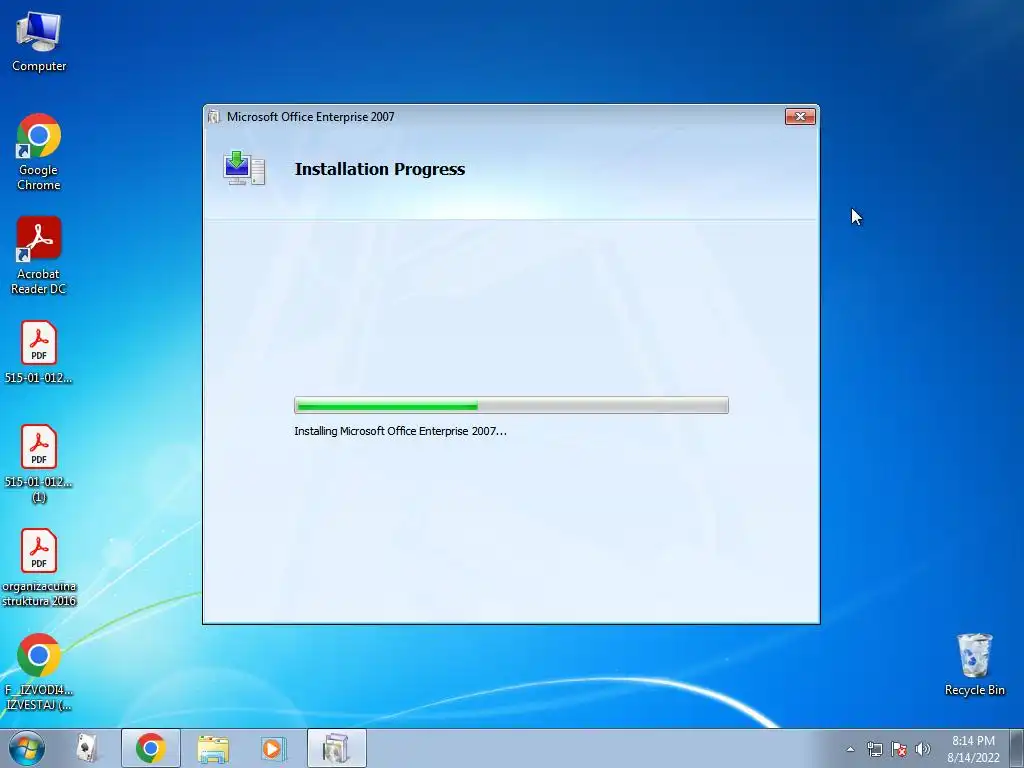1024x768 pixels.
Task: Select the F_IZVODI4 IZVESTAJ Chrome file
Action: [x=39, y=672]
